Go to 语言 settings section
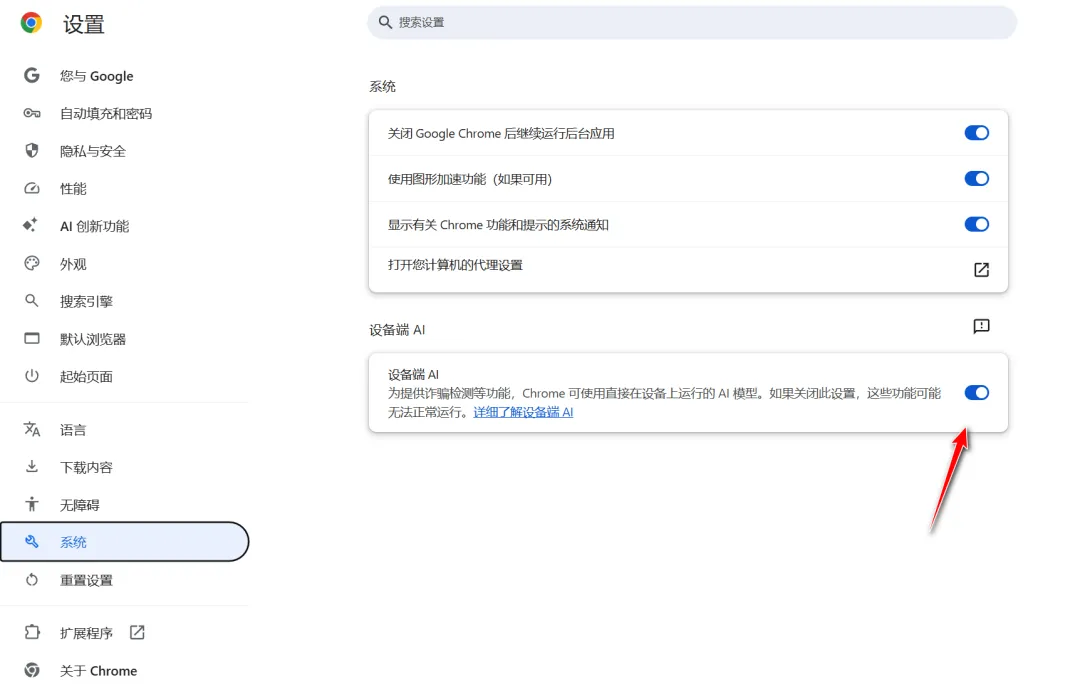1080x695 pixels. point(73,430)
